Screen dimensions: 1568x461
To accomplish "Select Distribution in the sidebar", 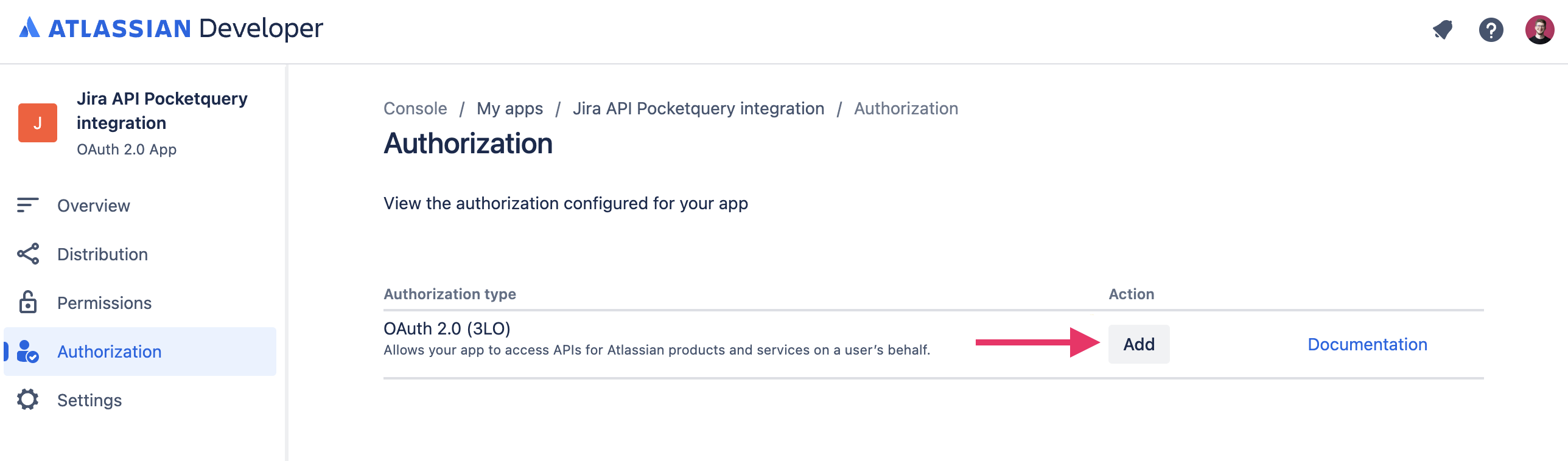I will coord(102,254).
